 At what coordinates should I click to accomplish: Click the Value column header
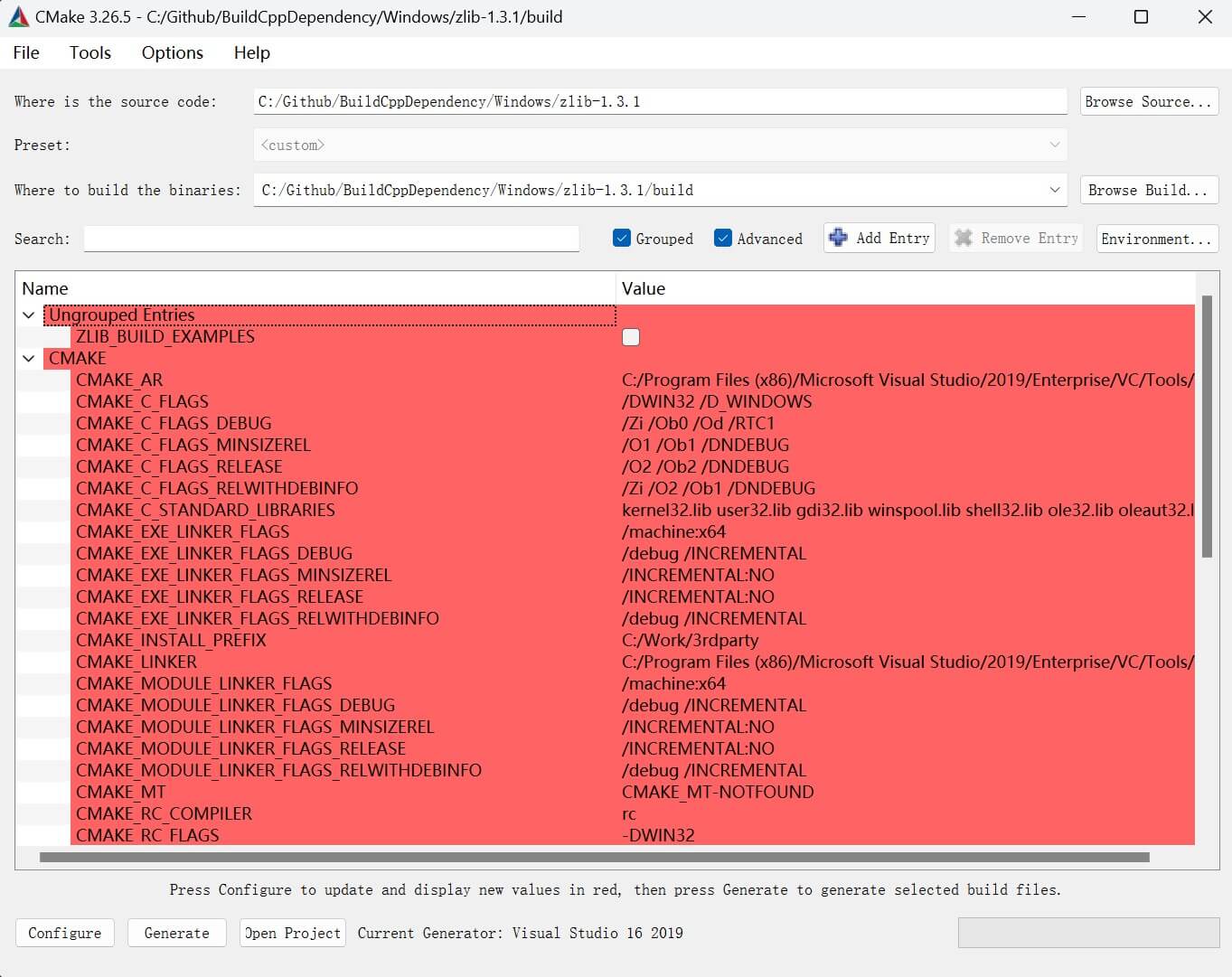(906, 288)
